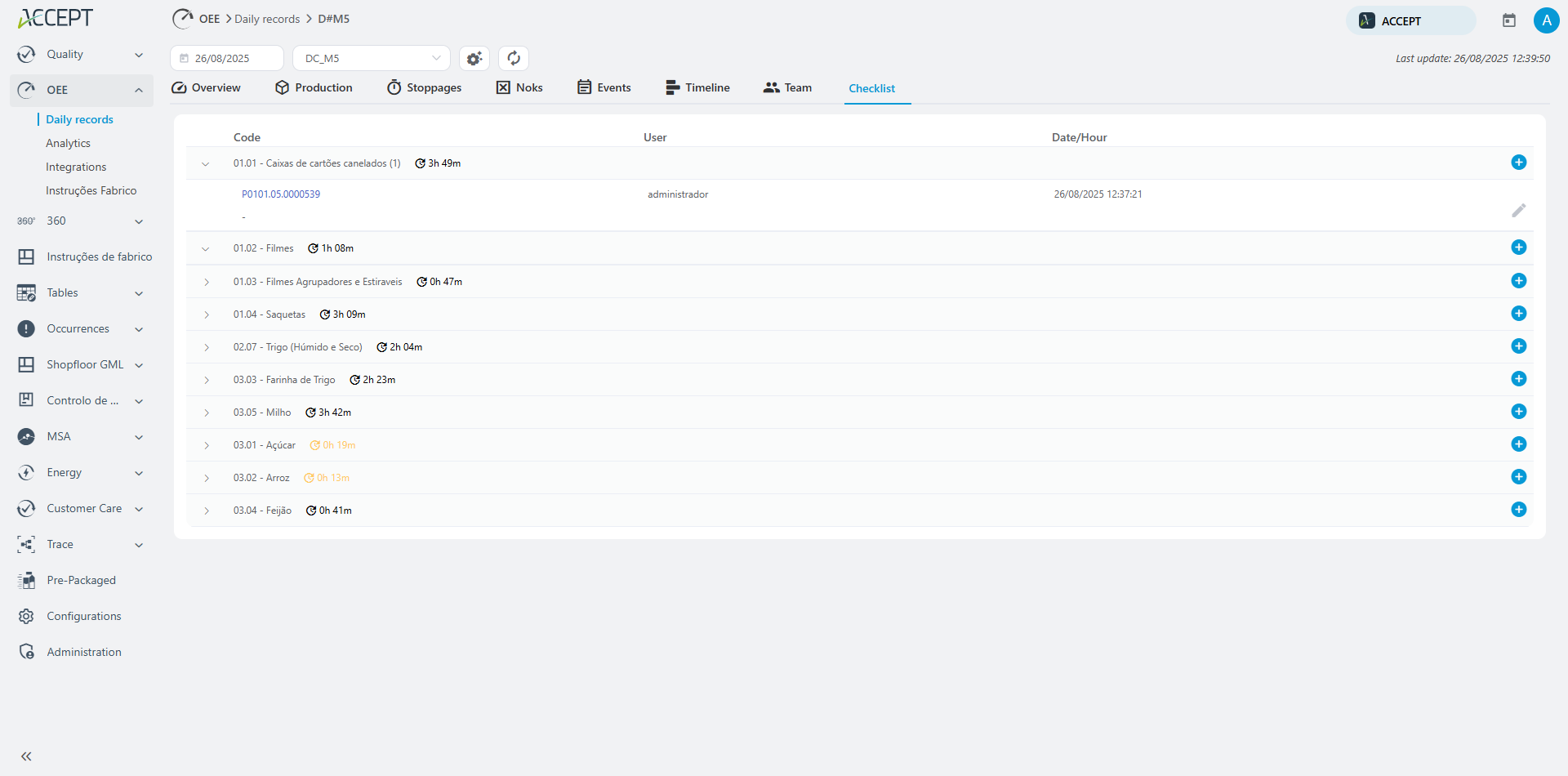Click the settings gear next to DC_M5
Image resolution: width=1568 pixels, height=776 pixels.
474,58
